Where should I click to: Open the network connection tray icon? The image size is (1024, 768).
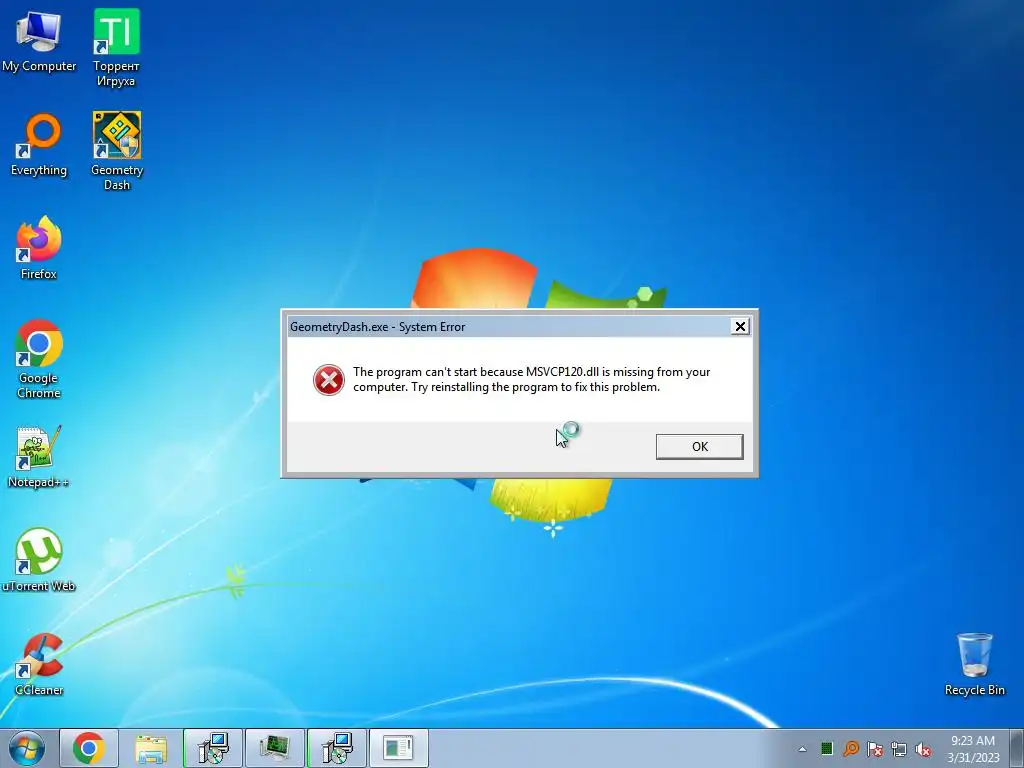[899, 749]
